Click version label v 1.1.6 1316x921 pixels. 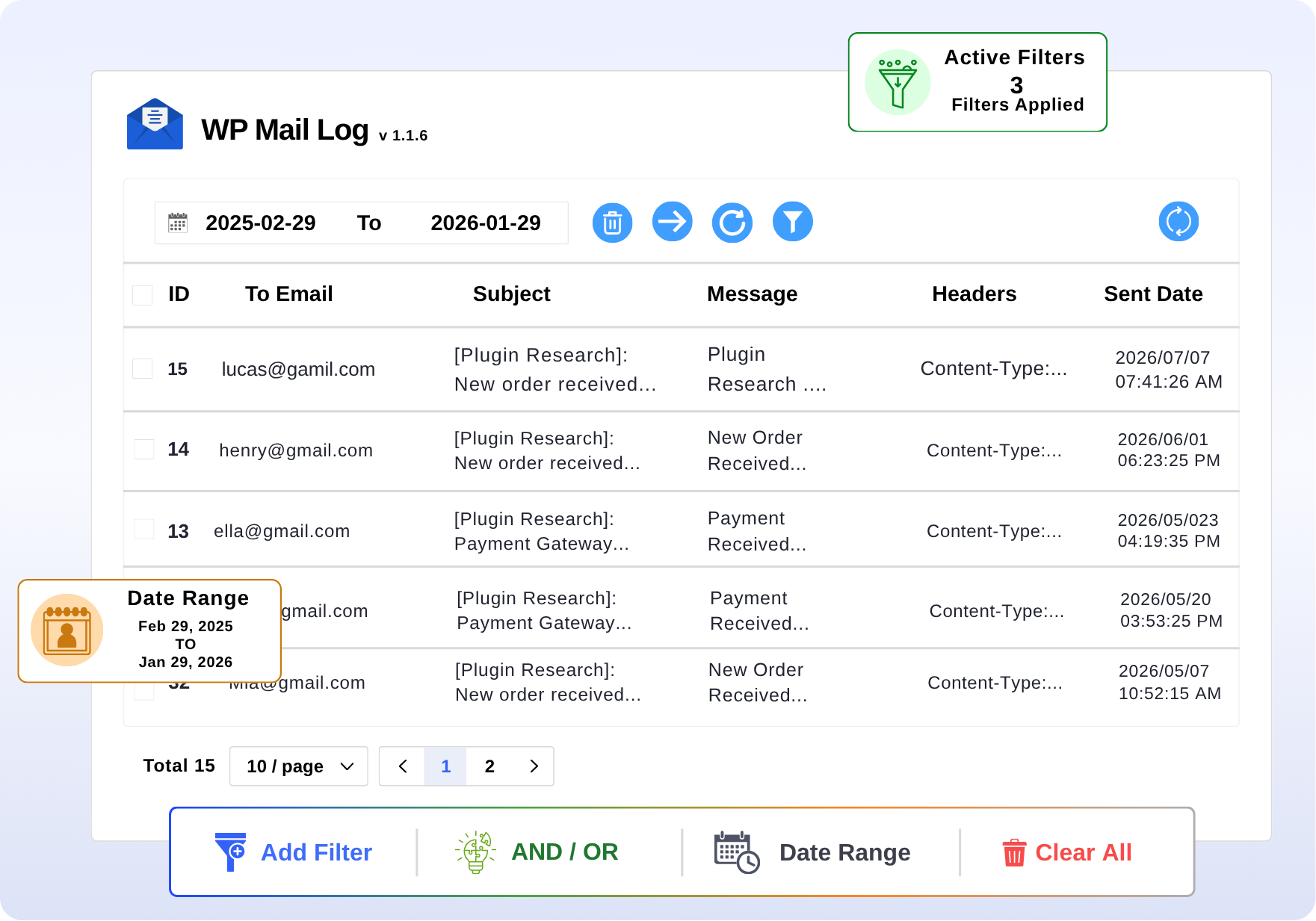pos(403,135)
